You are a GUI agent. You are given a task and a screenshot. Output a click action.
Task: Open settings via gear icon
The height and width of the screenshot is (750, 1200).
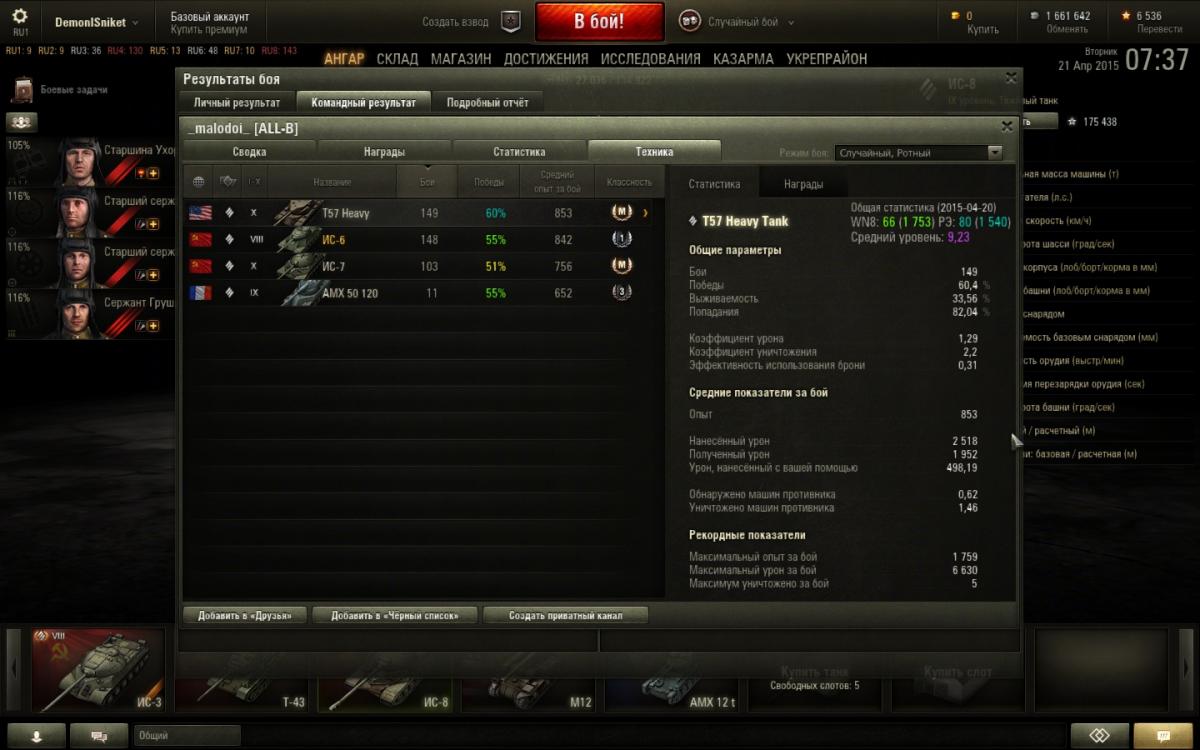pos(20,17)
